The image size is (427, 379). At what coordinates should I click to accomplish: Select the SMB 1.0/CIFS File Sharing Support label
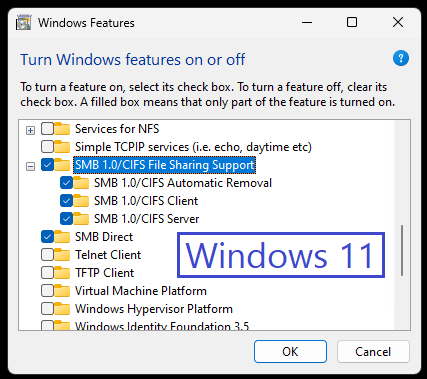(x=165, y=165)
